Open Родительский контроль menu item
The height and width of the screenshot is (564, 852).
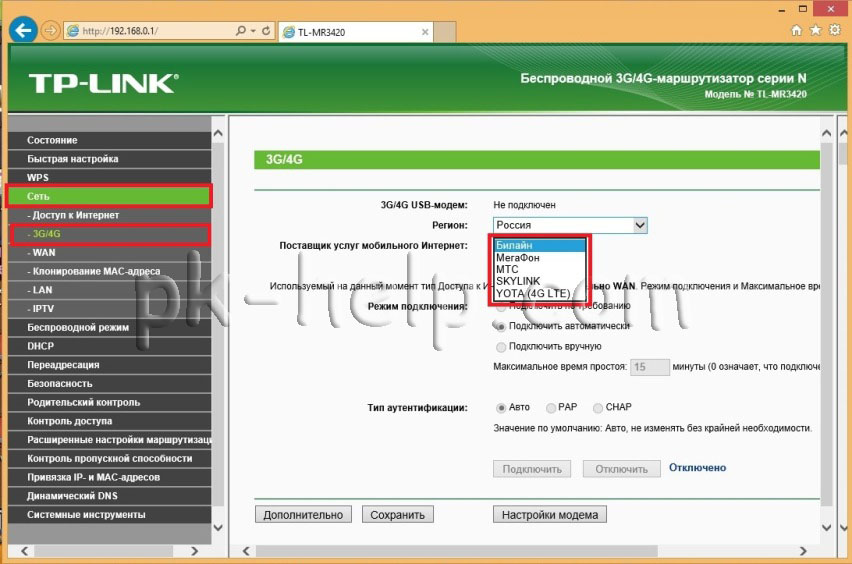point(110,403)
